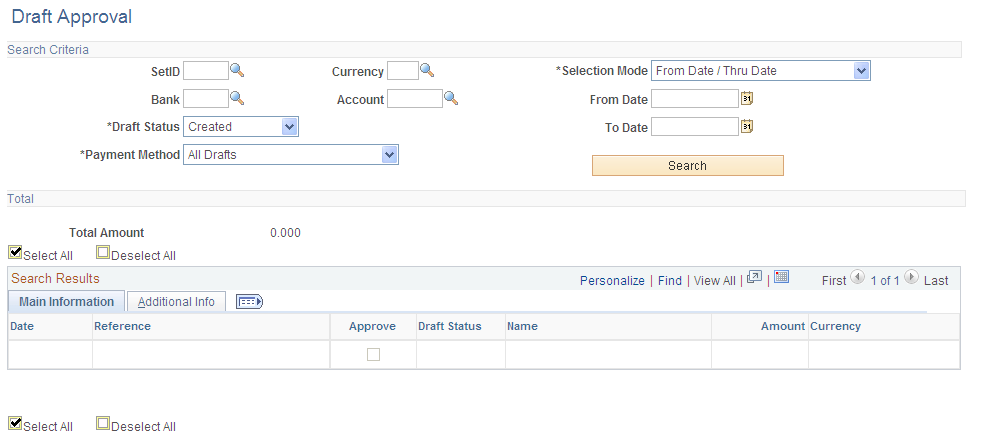Image resolution: width=986 pixels, height=439 pixels.
Task: Go to previous row arrow icon
Action: pos(857,277)
